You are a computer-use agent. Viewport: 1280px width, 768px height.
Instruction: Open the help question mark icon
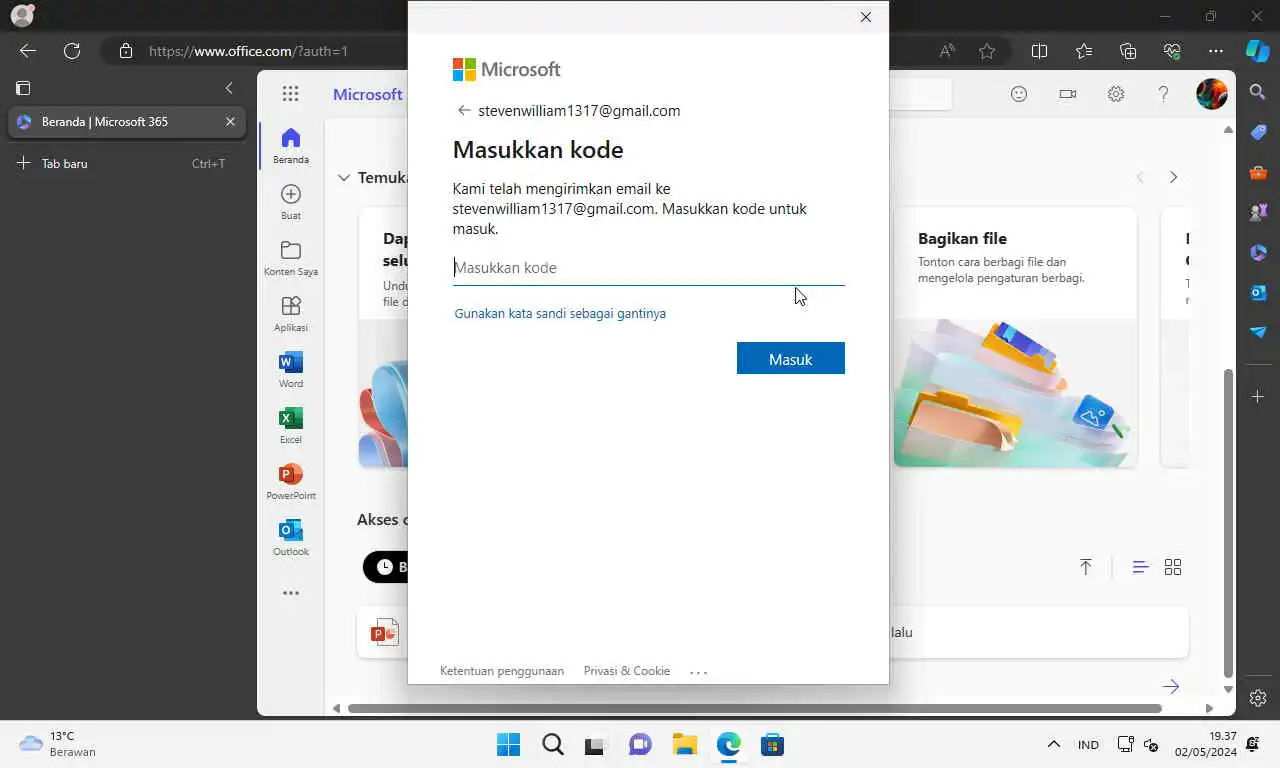[x=1163, y=94]
